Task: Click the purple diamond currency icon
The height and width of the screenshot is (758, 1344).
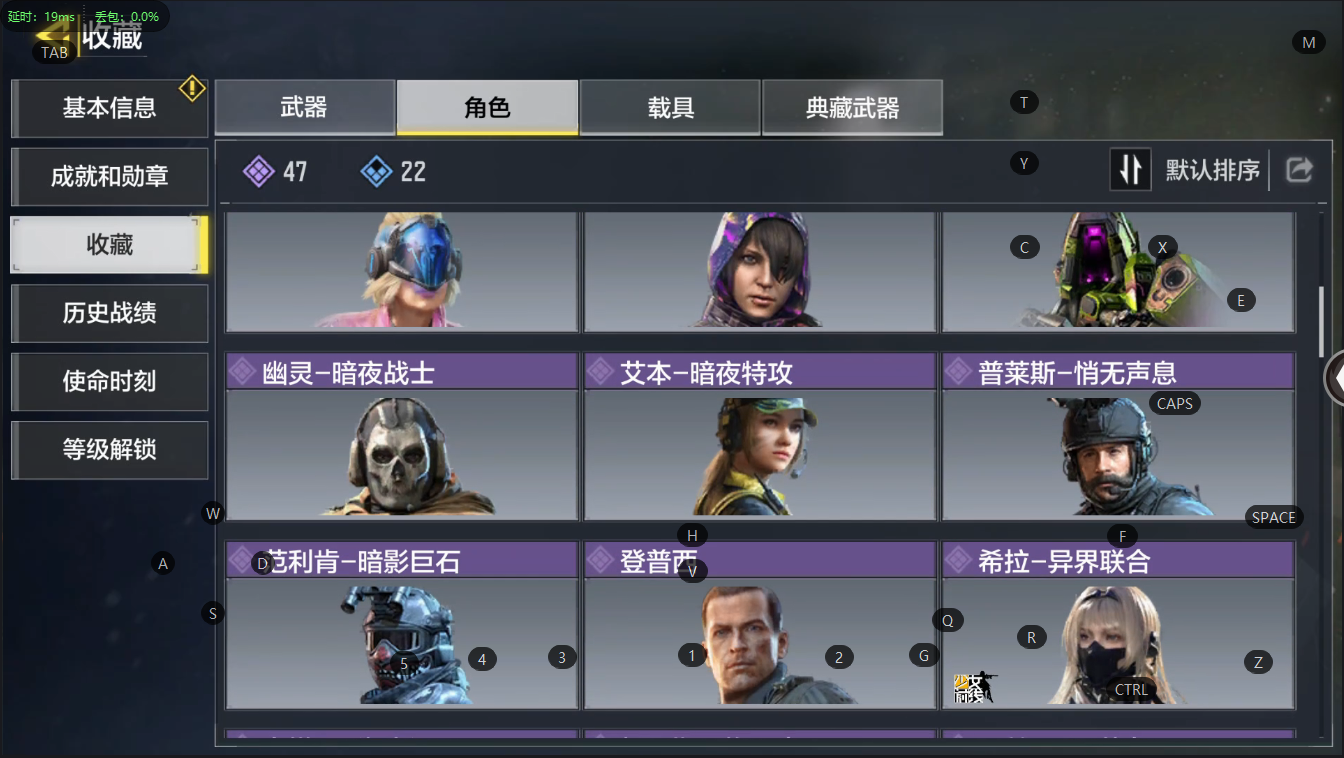Action: pos(259,172)
